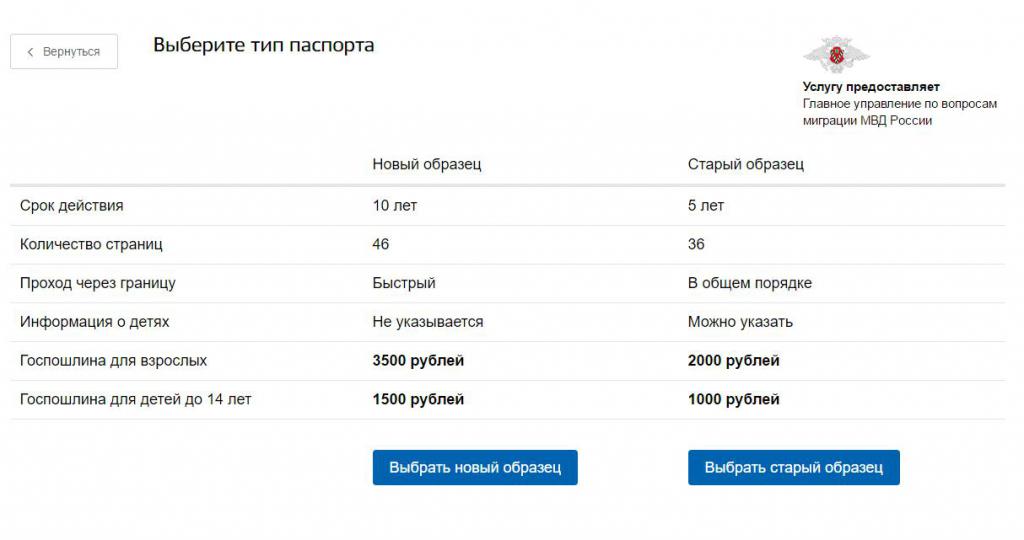Click the "2000 рублей" fee value
Screen dimensions: 1024x540
tap(733, 360)
